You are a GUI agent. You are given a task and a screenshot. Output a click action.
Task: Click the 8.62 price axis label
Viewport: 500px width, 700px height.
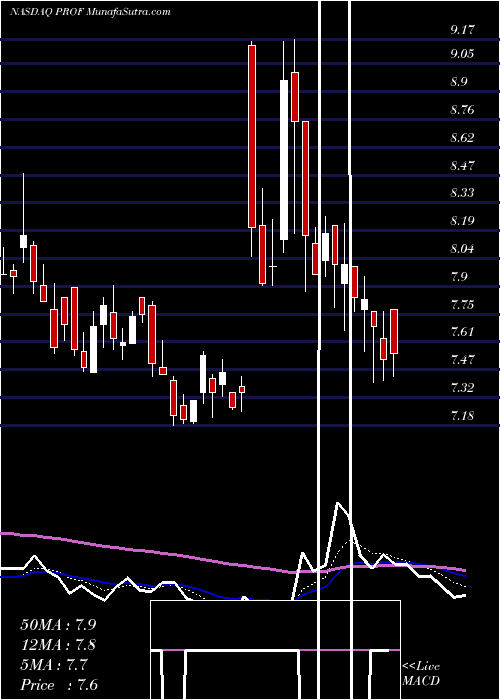[462, 137]
